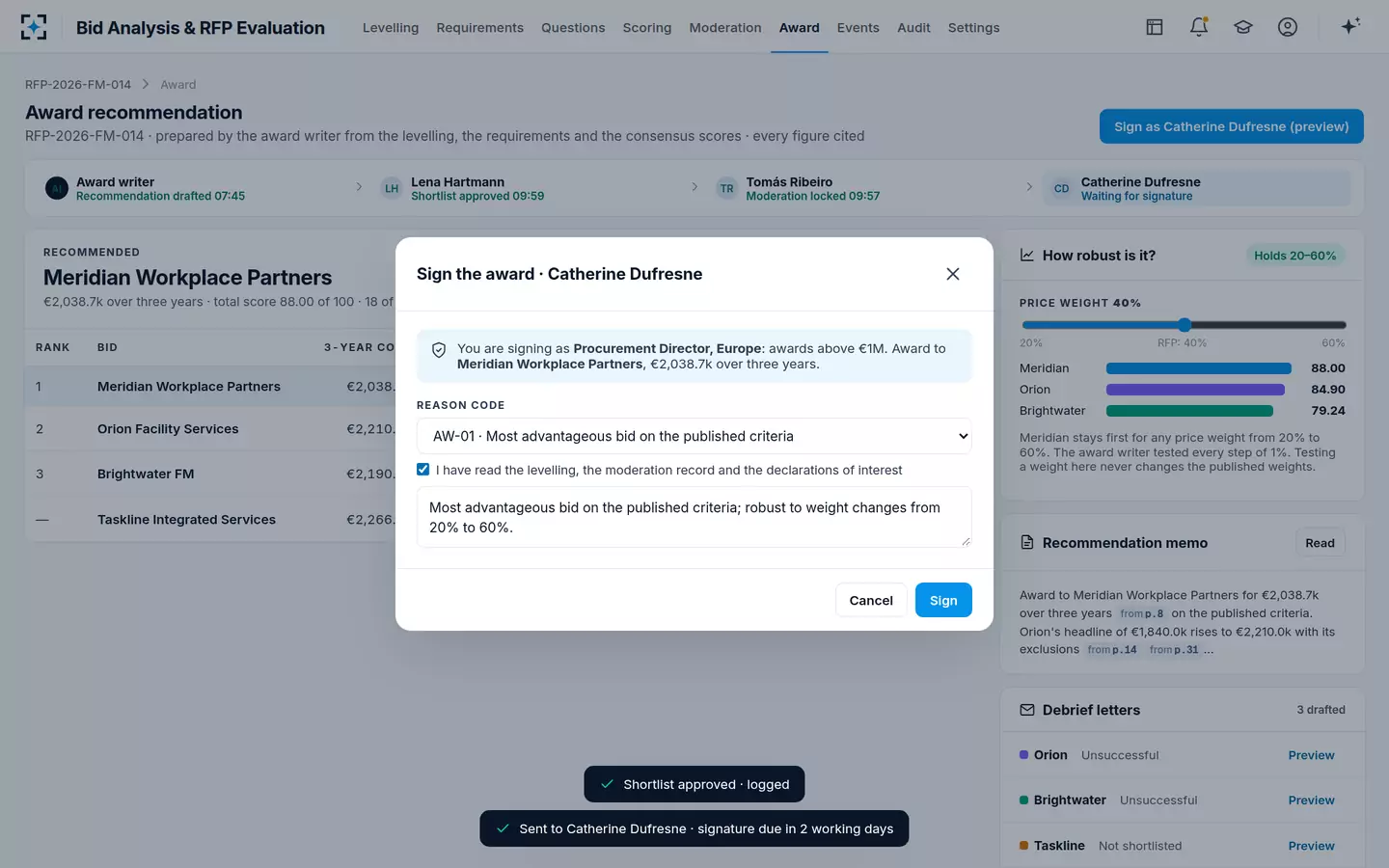
Task: Click the envelope icon beside Debrief letters
Action: 1027,710
